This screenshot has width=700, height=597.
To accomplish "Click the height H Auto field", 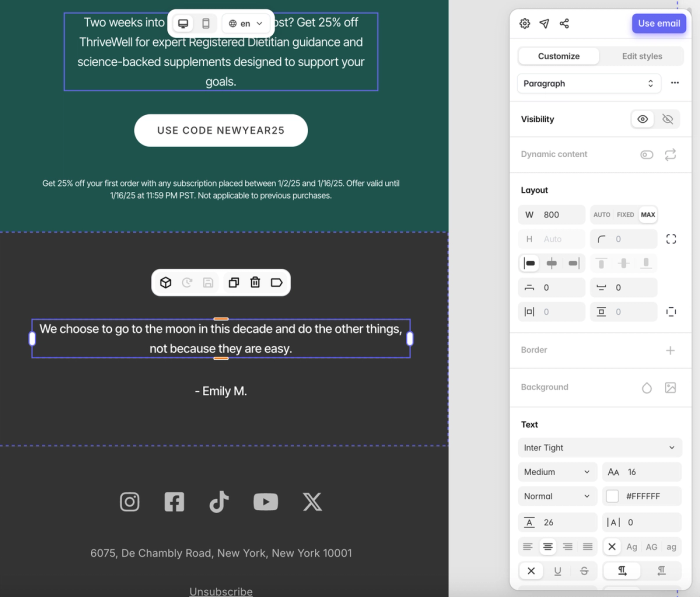I will (x=551, y=239).
